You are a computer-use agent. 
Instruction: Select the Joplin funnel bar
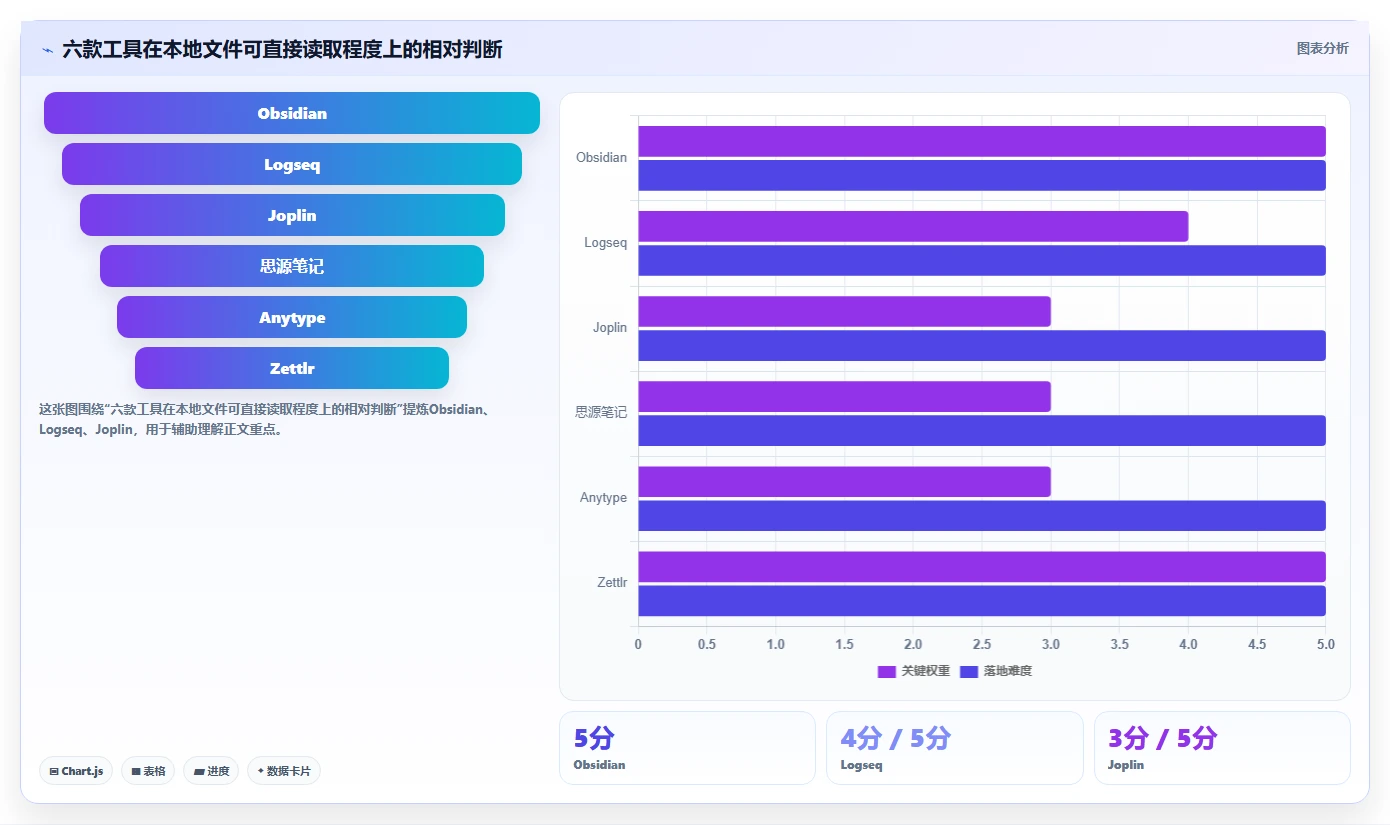[x=292, y=215]
